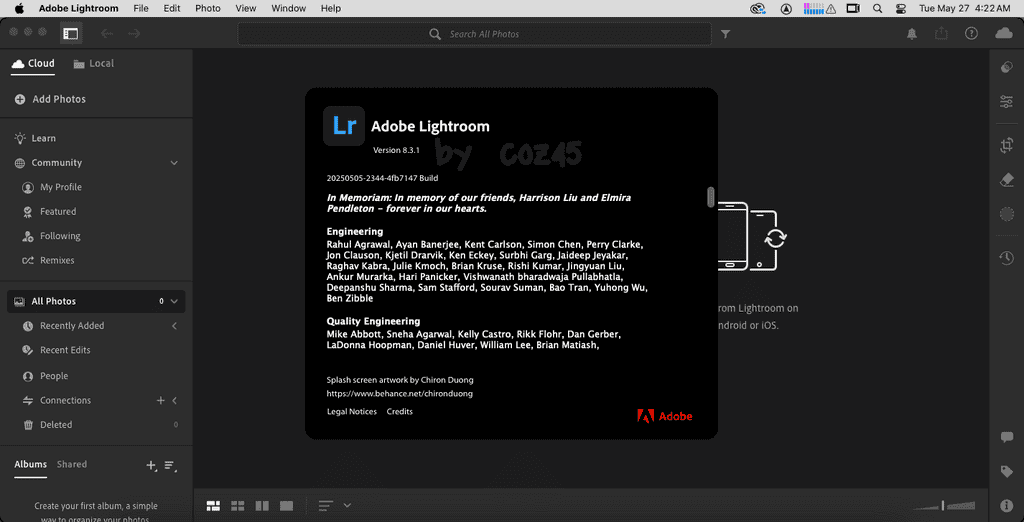The image size is (1024, 522).
Task: Click Add Photos button
Action: 50,99
